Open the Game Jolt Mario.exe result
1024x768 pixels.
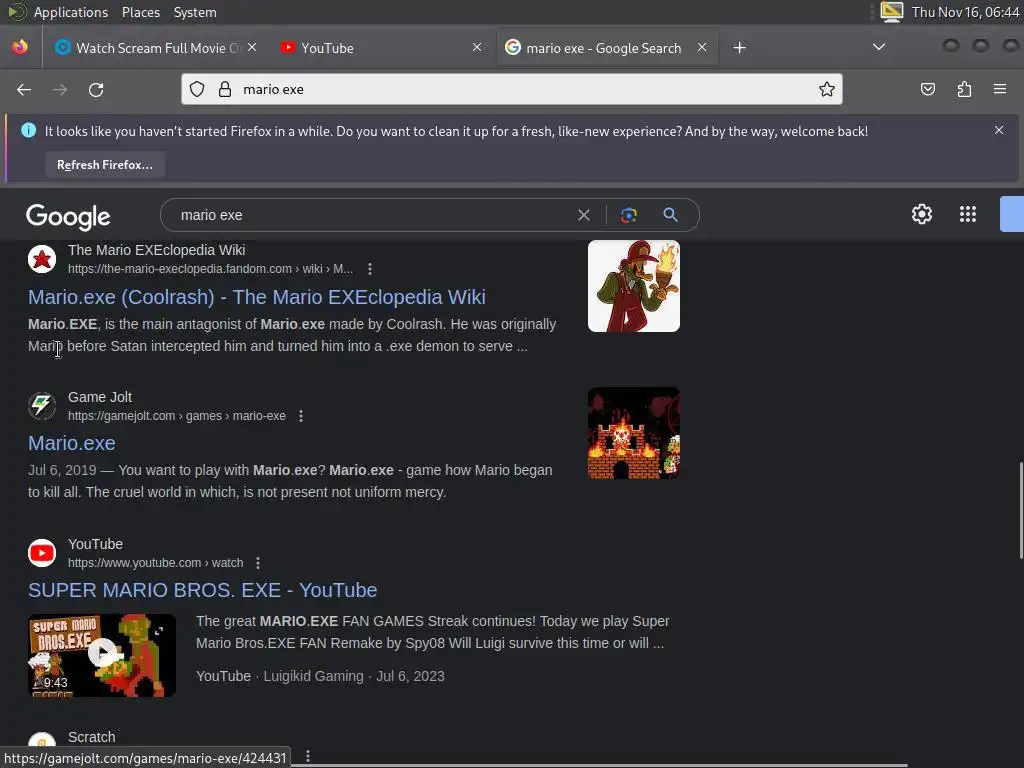(72, 443)
